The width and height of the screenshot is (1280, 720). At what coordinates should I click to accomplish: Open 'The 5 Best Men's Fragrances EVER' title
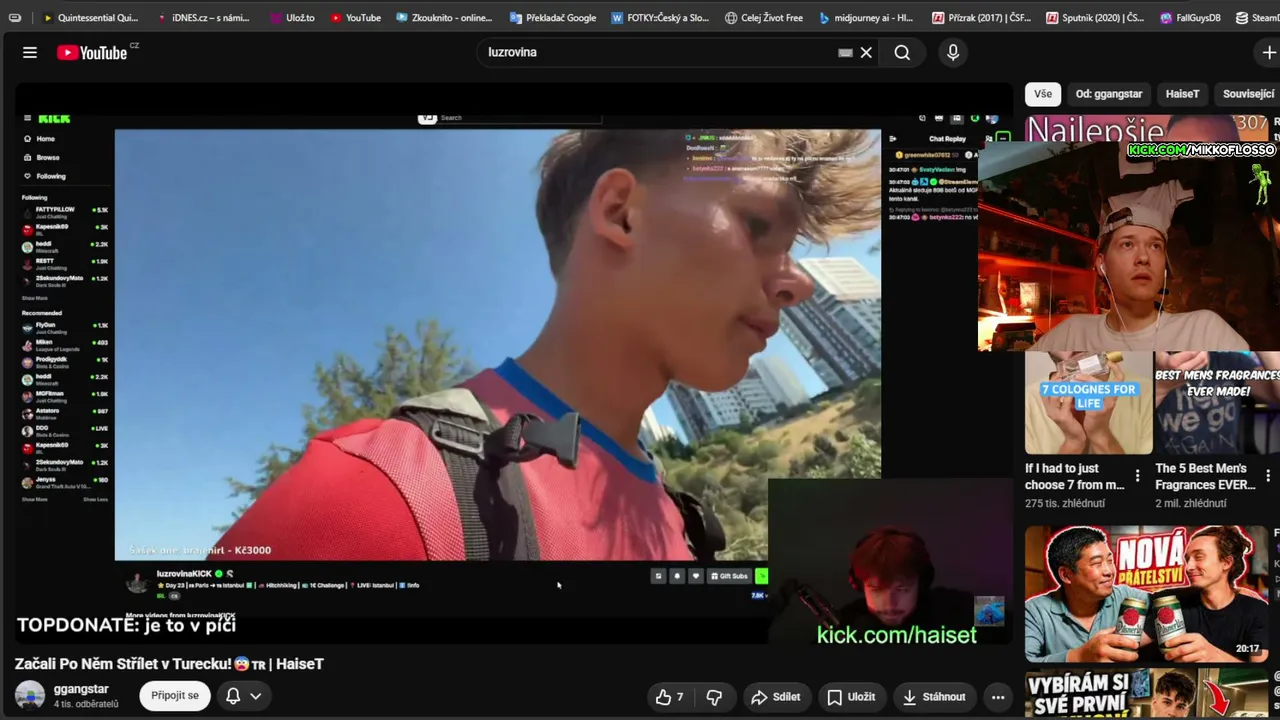click(1205, 476)
